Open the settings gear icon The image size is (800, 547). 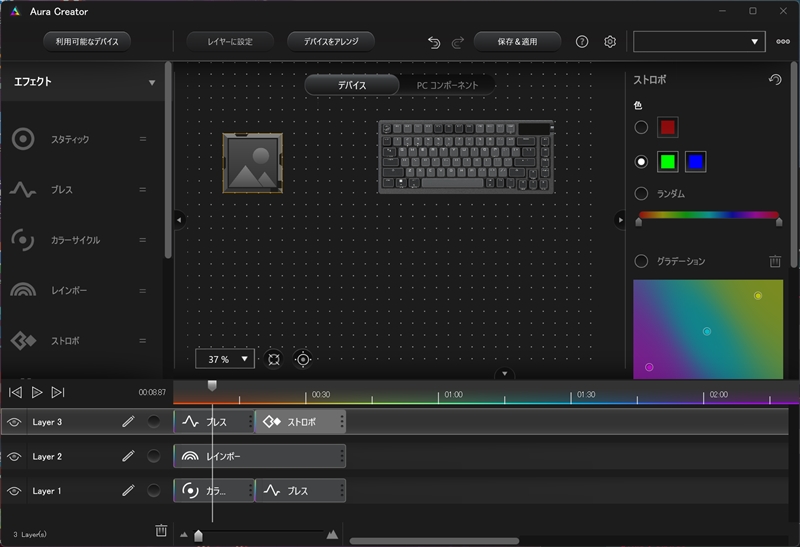610,42
